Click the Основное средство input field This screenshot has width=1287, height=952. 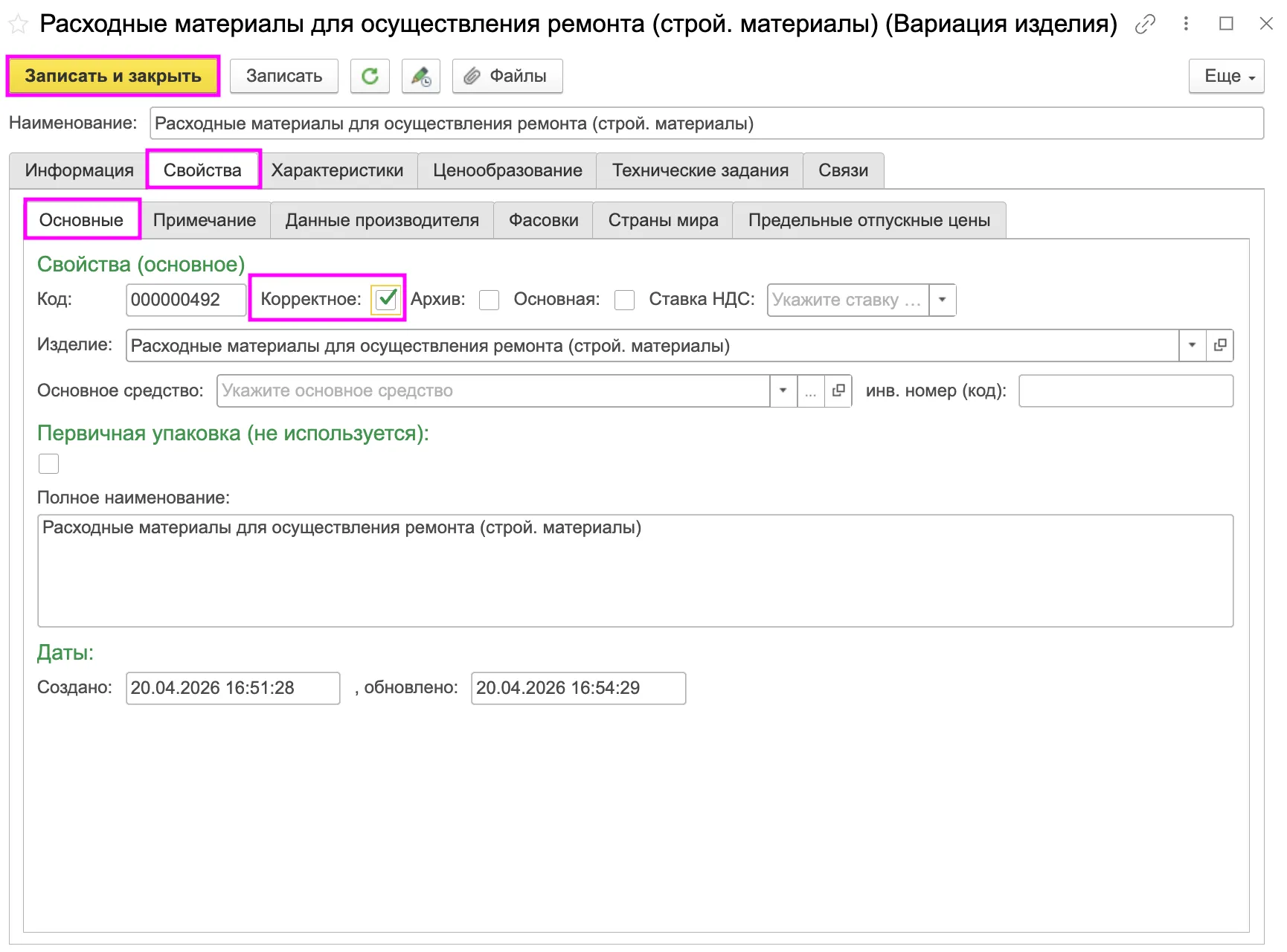493,390
